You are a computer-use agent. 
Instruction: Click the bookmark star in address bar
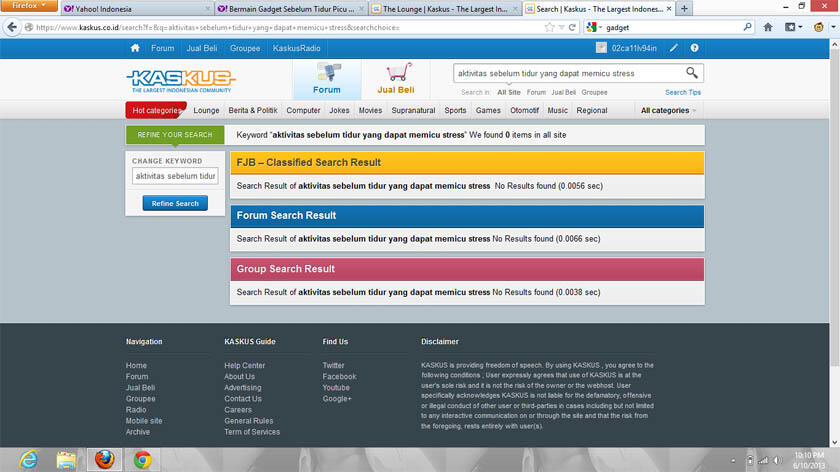click(x=549, y=27)
